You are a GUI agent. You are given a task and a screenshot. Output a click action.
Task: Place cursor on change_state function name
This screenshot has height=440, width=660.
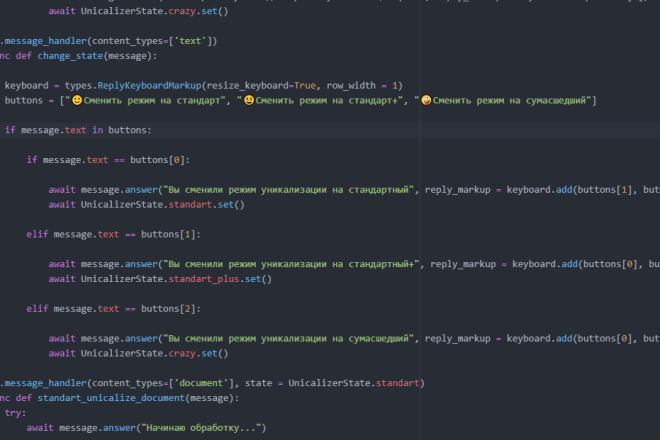(x=70, y=56)
